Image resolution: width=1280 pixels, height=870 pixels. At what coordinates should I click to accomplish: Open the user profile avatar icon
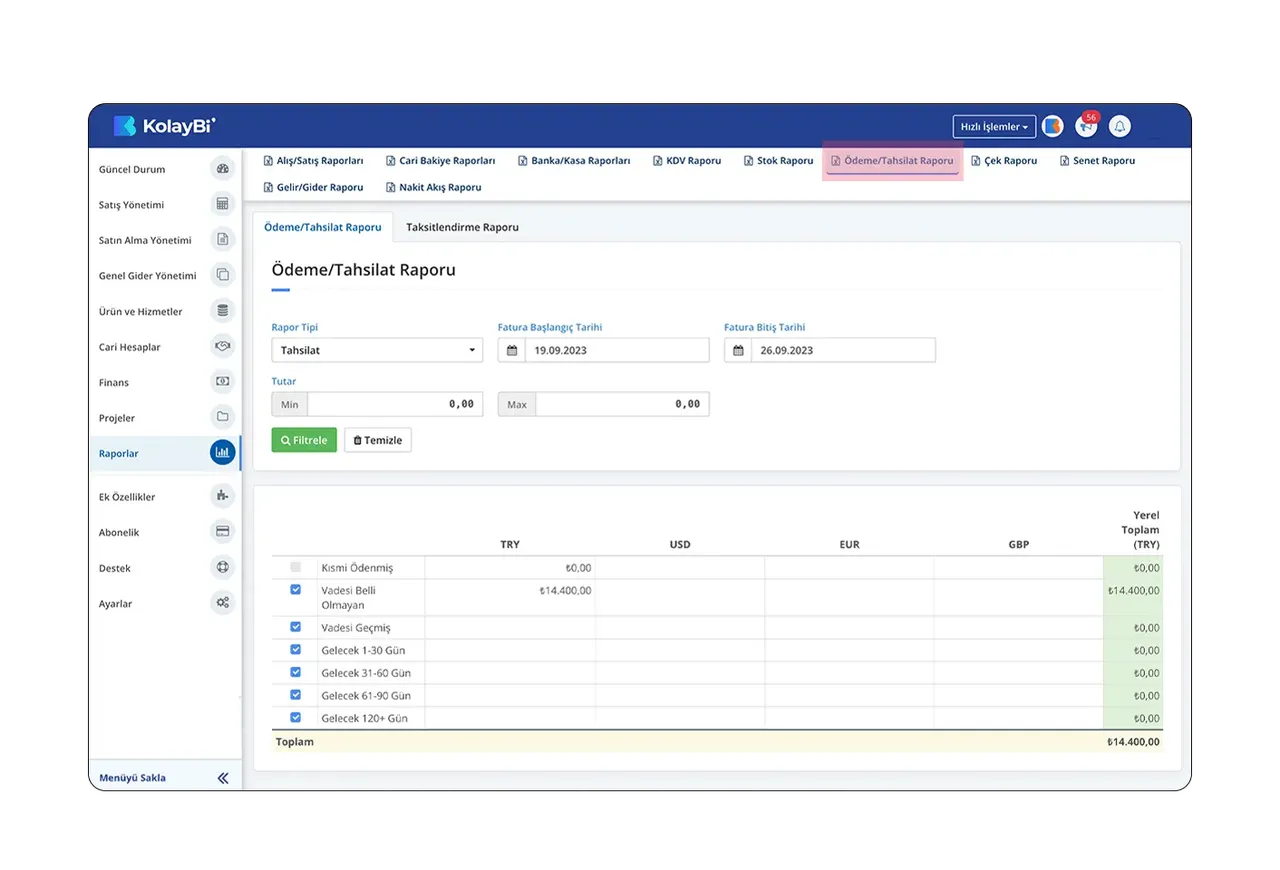pyautogui.click(x=1052, y=127)
